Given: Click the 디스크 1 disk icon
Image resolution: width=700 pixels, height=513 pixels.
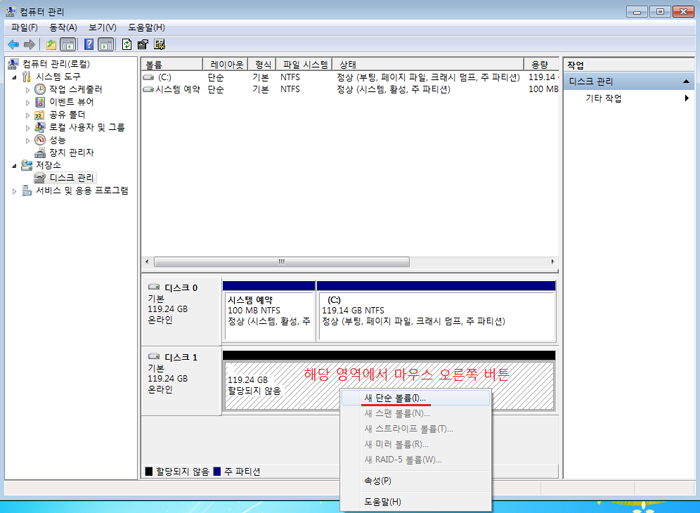Looking at the screenshot, I should (x=154, y=357).
